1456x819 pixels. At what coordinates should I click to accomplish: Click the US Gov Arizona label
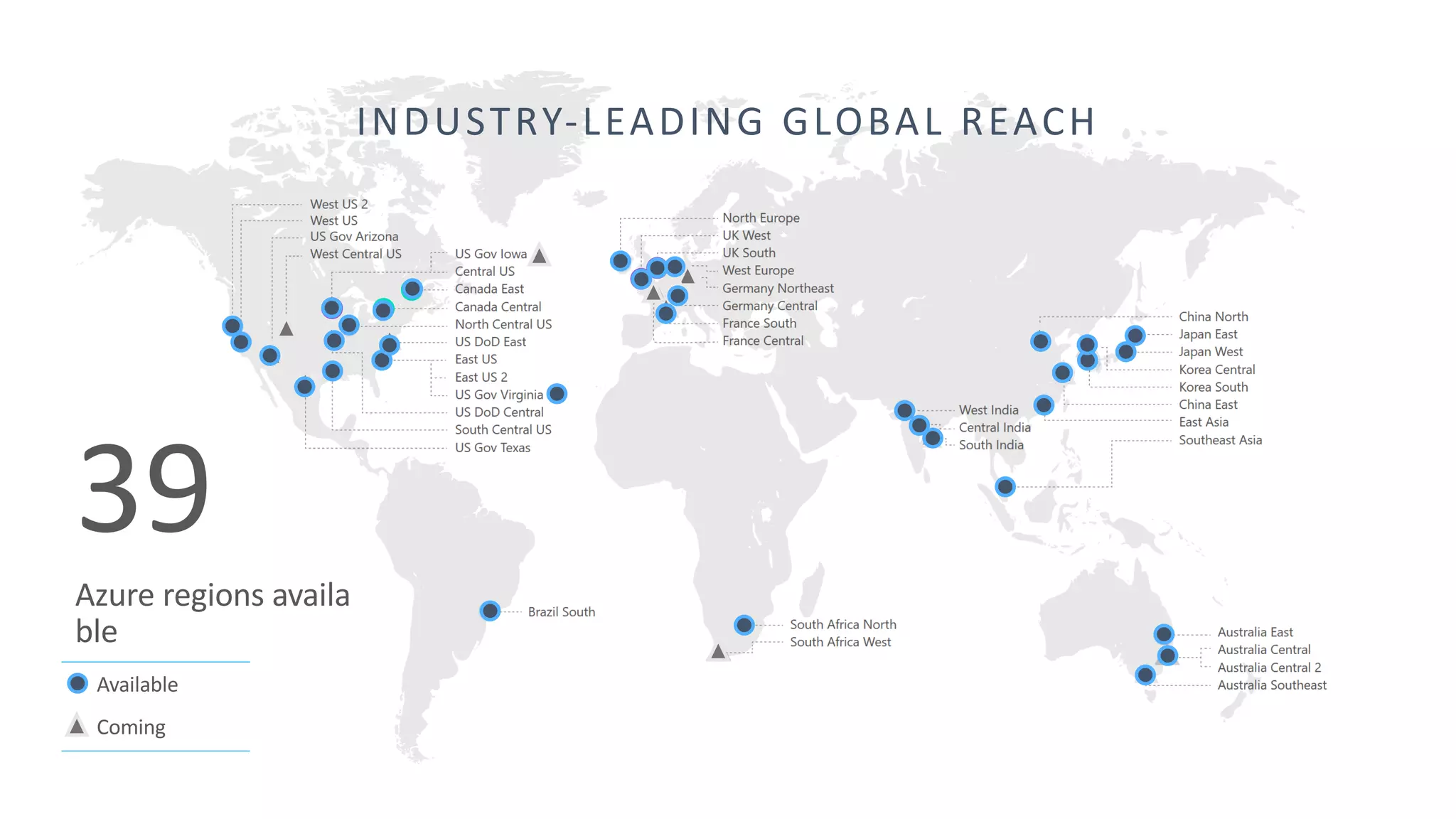(x=354, y=237)
